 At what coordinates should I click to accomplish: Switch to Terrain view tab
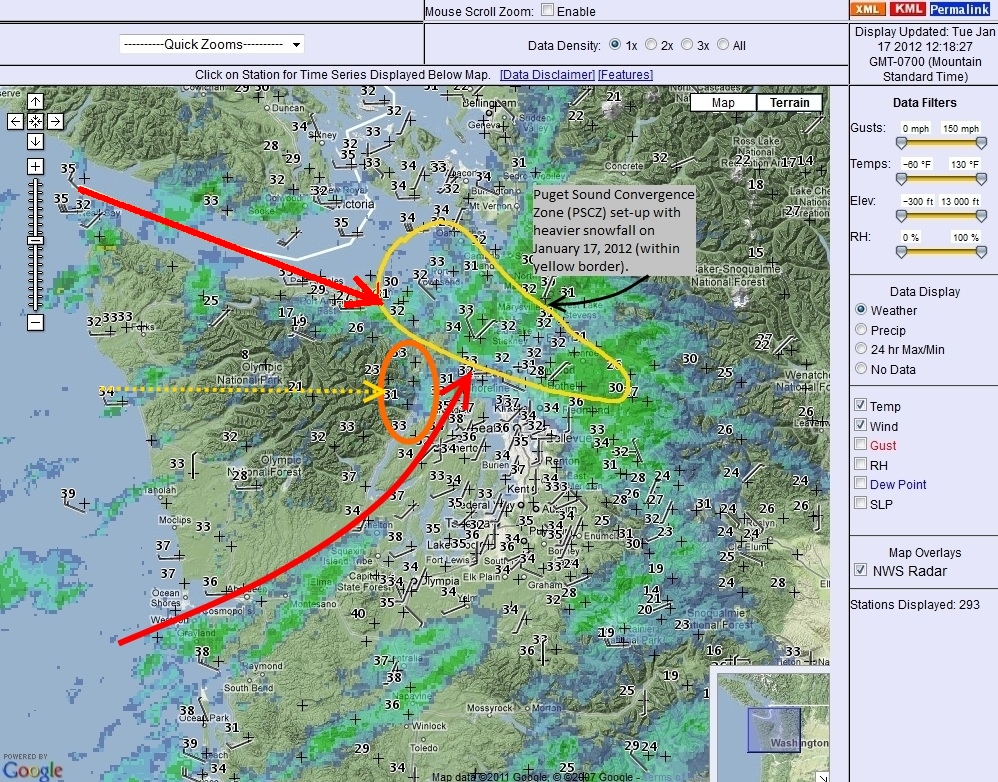coord(789,102)
